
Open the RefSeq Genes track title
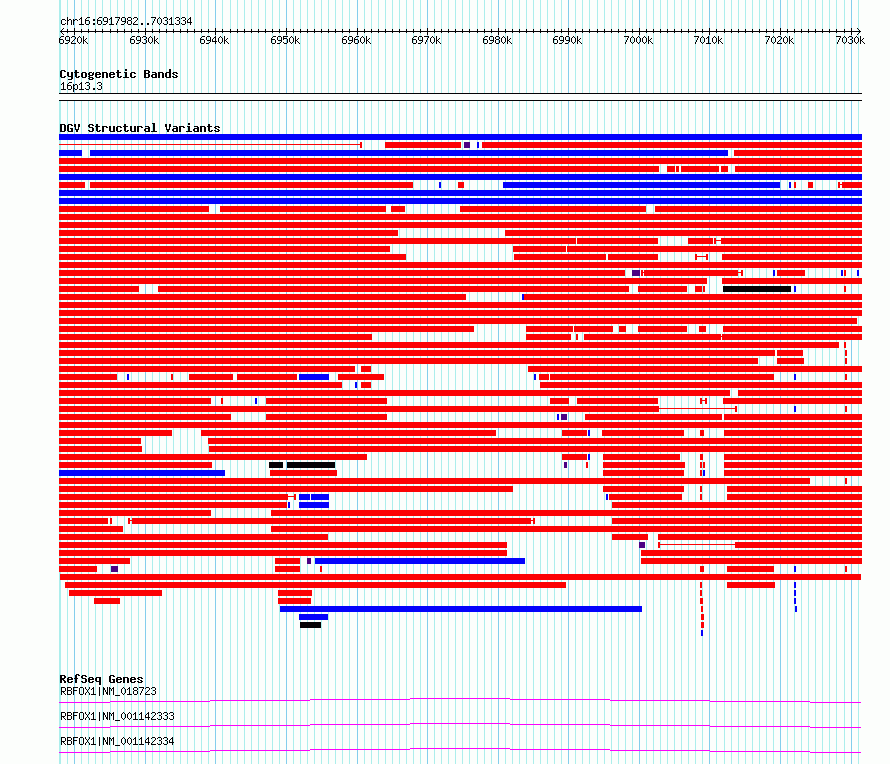point(101,679)
